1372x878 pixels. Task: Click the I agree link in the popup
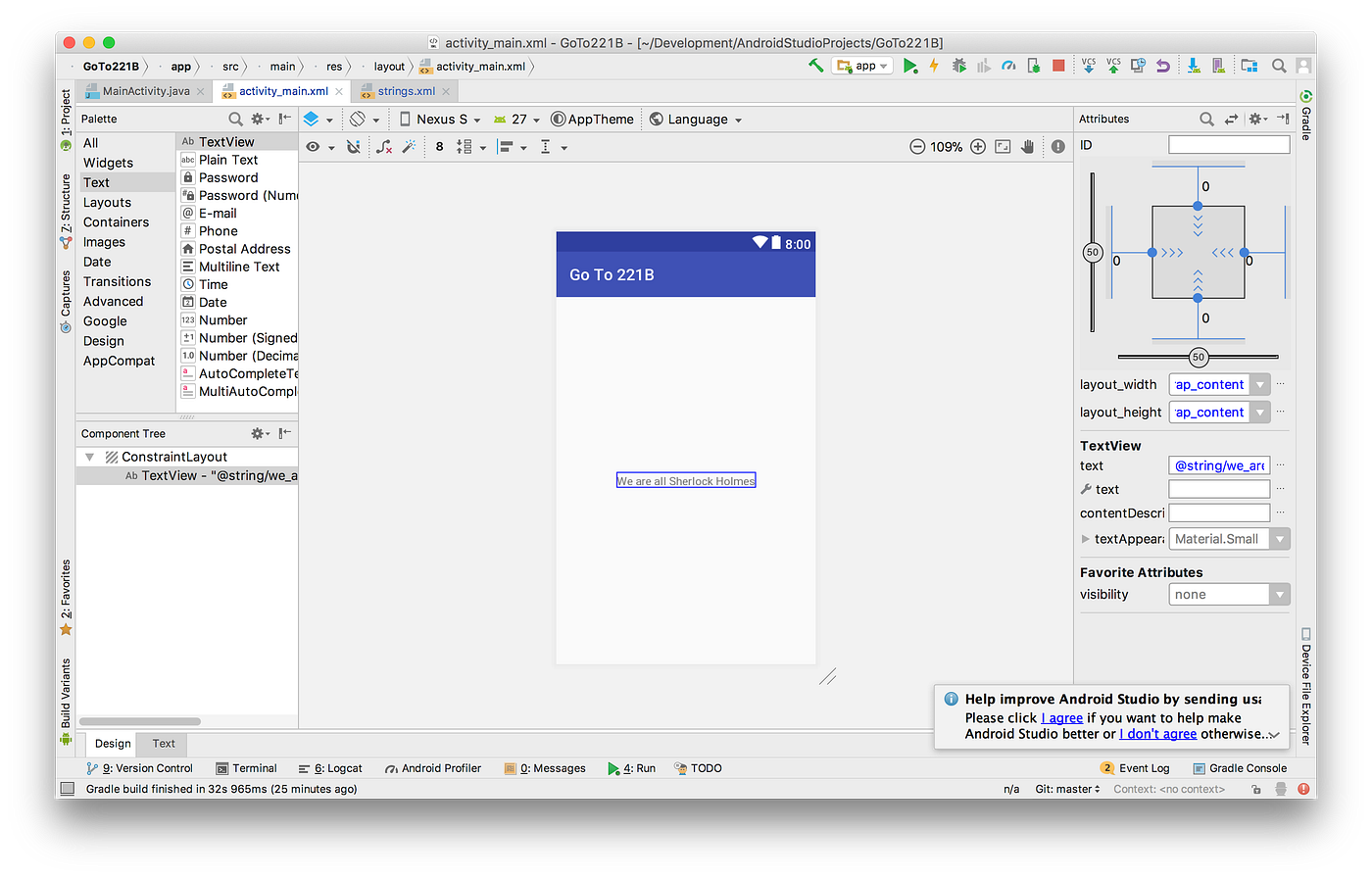pos(1062,717)
